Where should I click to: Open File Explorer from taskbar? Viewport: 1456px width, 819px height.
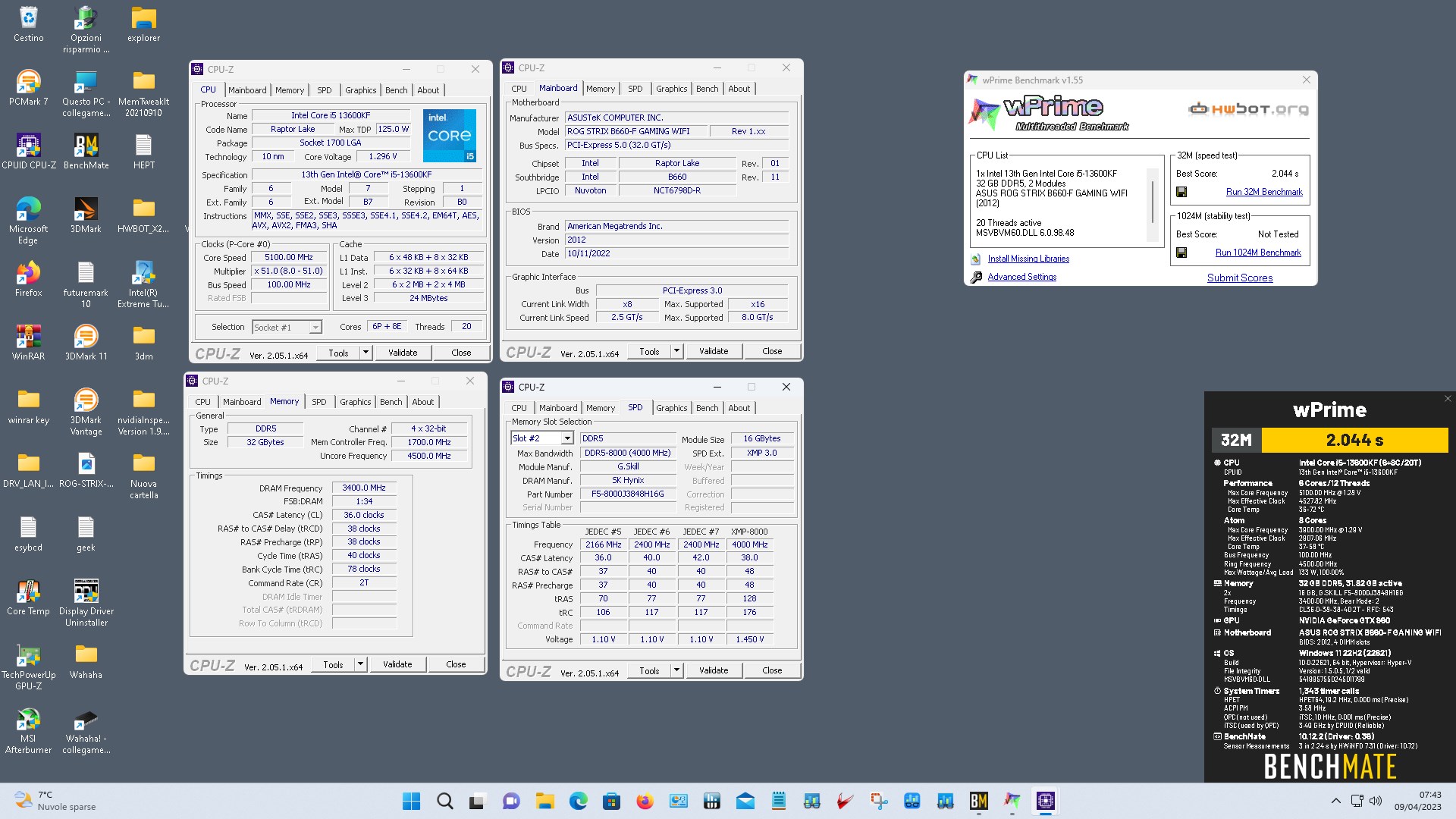(x=544, y=801)
